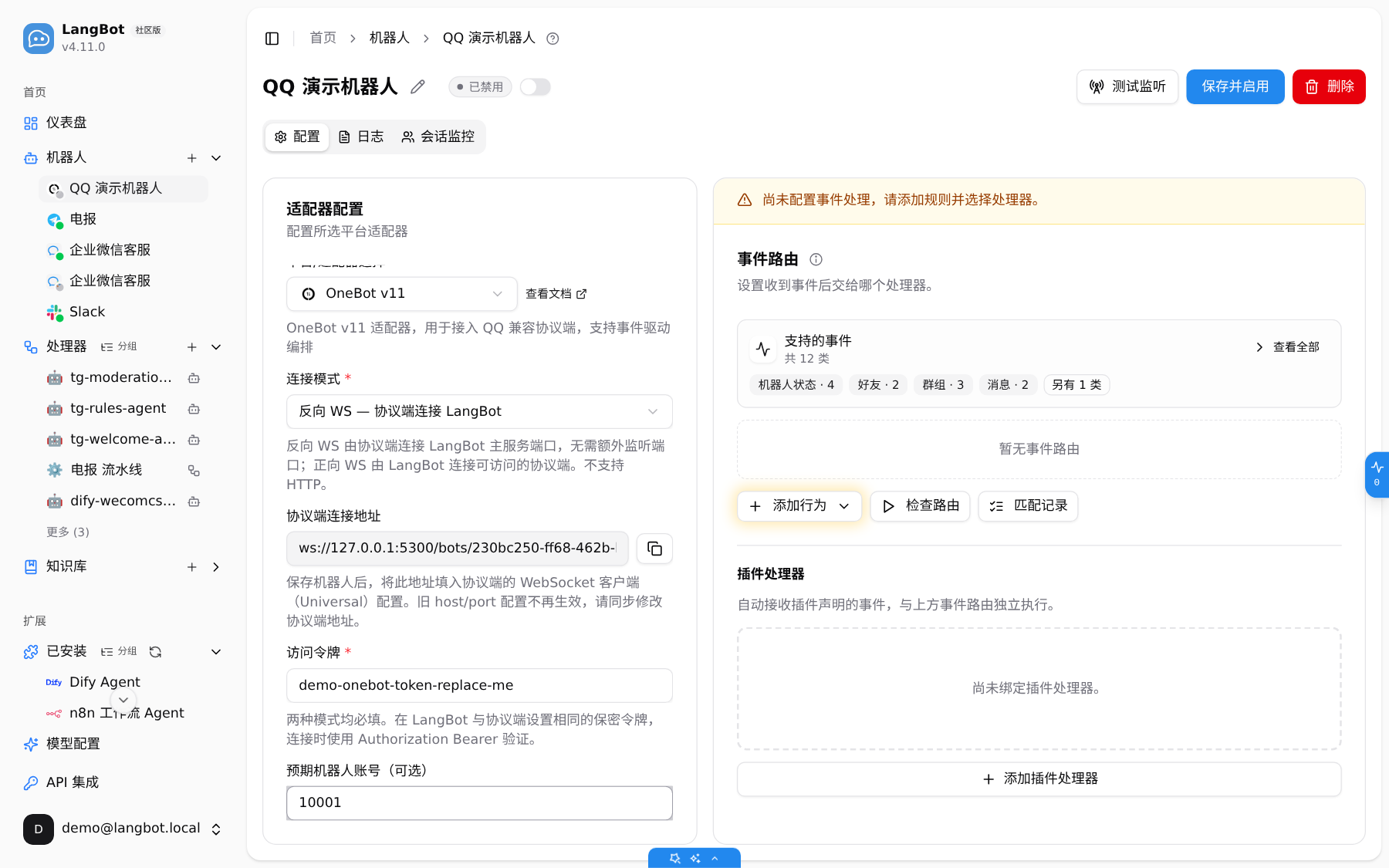Select the 电报 bot in sidebar

click(x=123, y=220)
